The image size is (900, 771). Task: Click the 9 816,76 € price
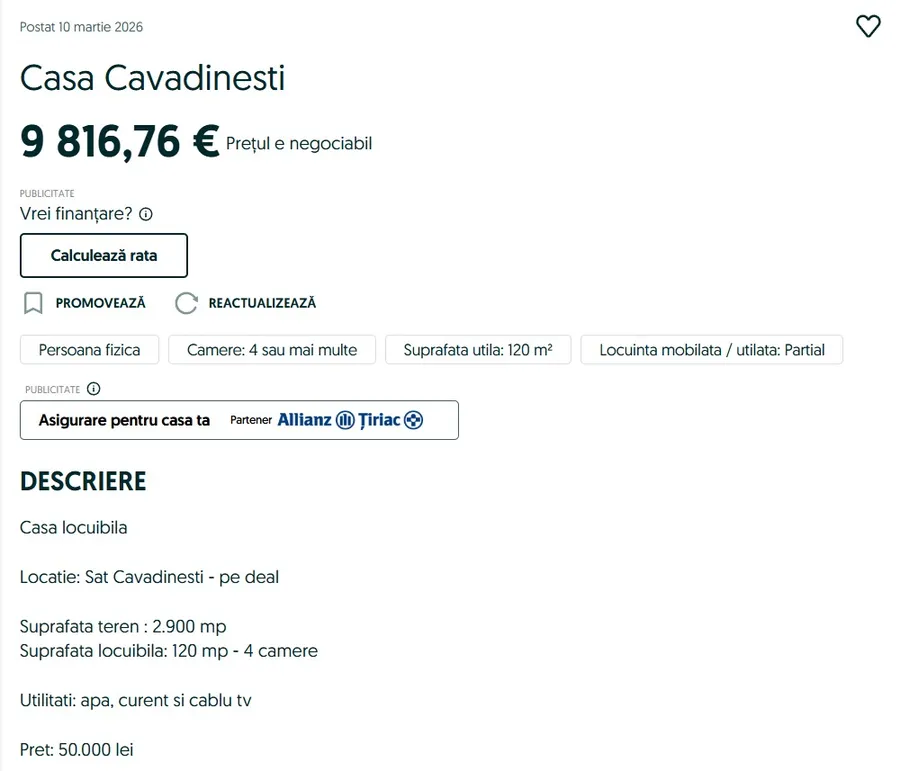pyautogui.click(x=119, y=141)
